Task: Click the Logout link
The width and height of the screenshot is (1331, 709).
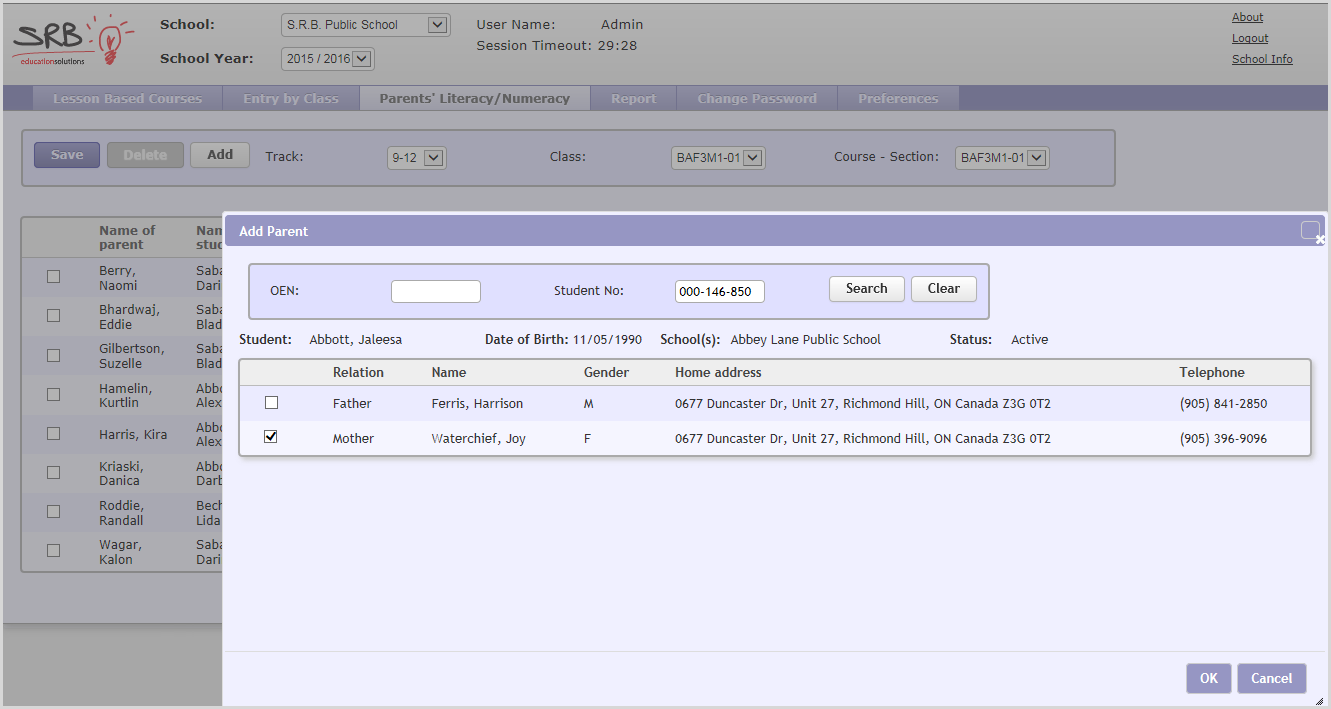Action: [x=1249, y=38]
